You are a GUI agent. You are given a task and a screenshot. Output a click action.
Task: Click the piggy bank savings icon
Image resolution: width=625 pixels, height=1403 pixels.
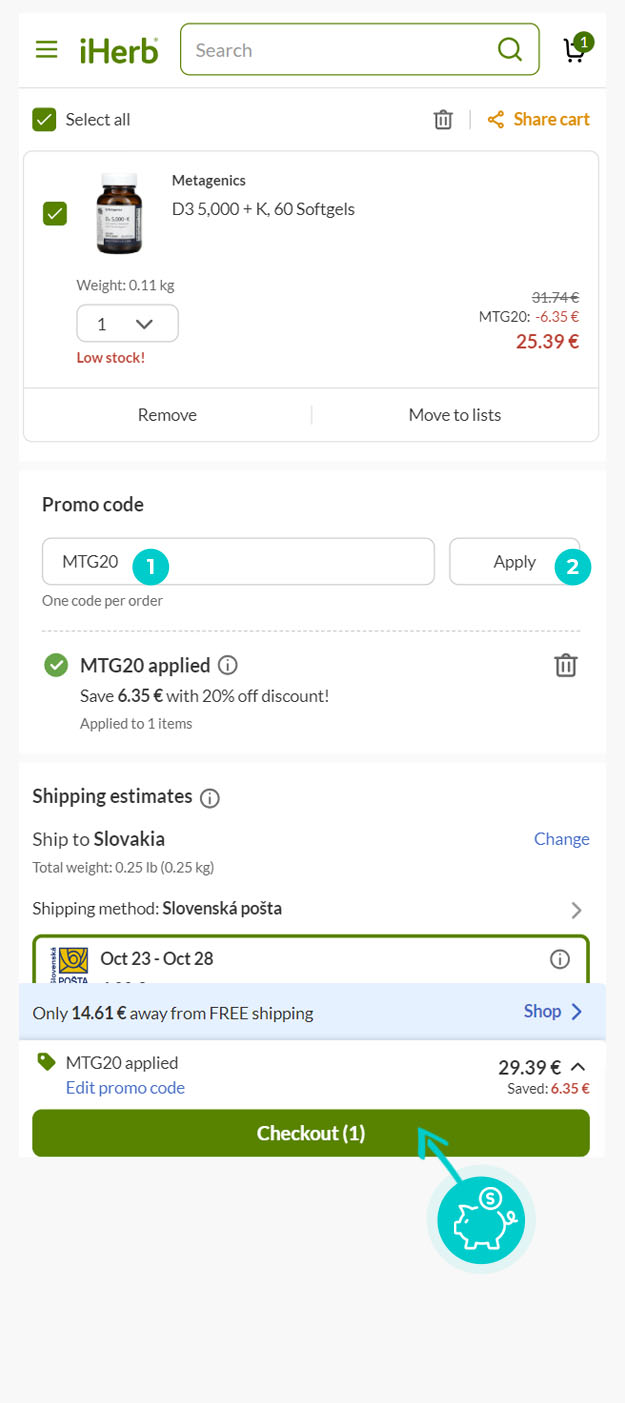pyautogui.click(x=481, y=1220)
